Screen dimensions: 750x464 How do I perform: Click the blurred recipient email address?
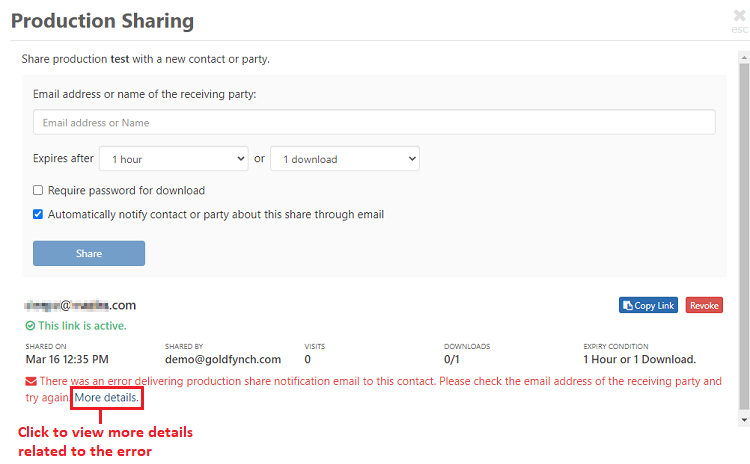pyautogui.click(x=80, y=305)
